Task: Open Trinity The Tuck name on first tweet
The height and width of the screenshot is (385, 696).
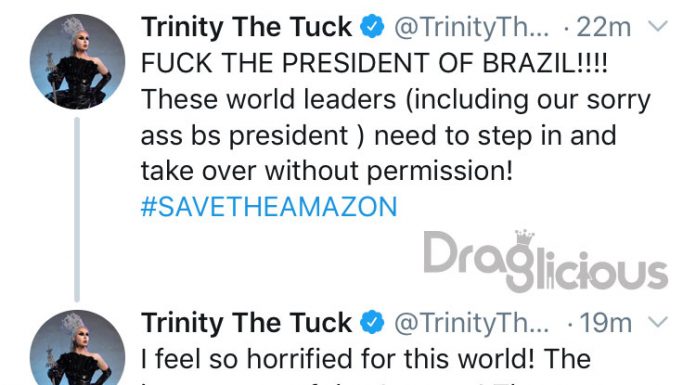Action: [246, 27]
